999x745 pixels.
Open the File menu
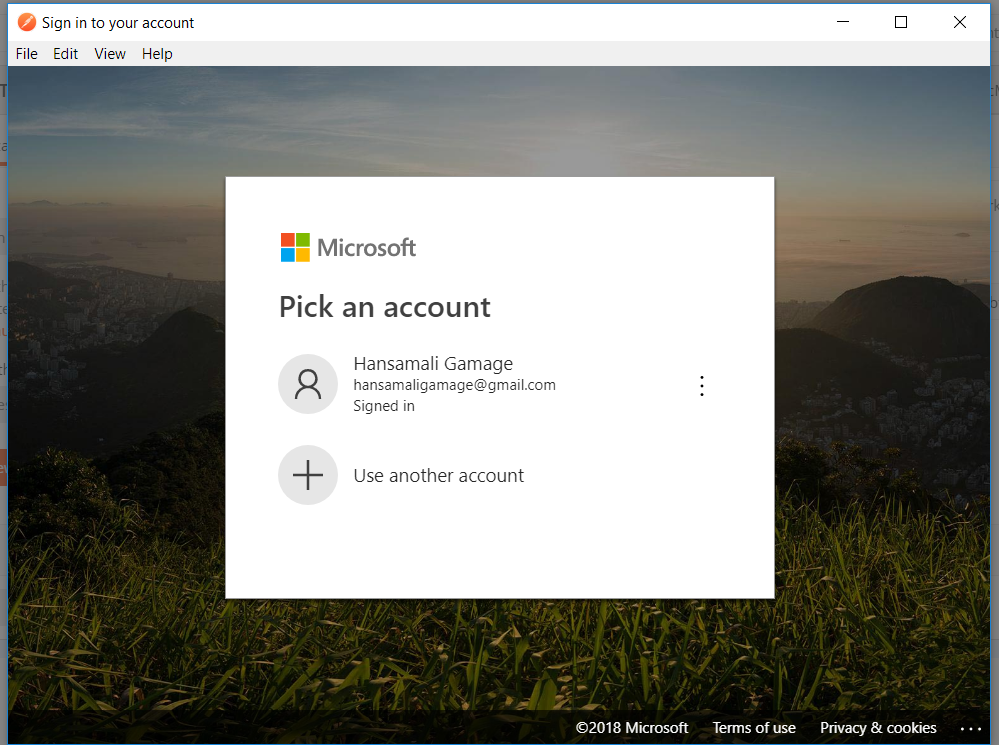(27, 54)
